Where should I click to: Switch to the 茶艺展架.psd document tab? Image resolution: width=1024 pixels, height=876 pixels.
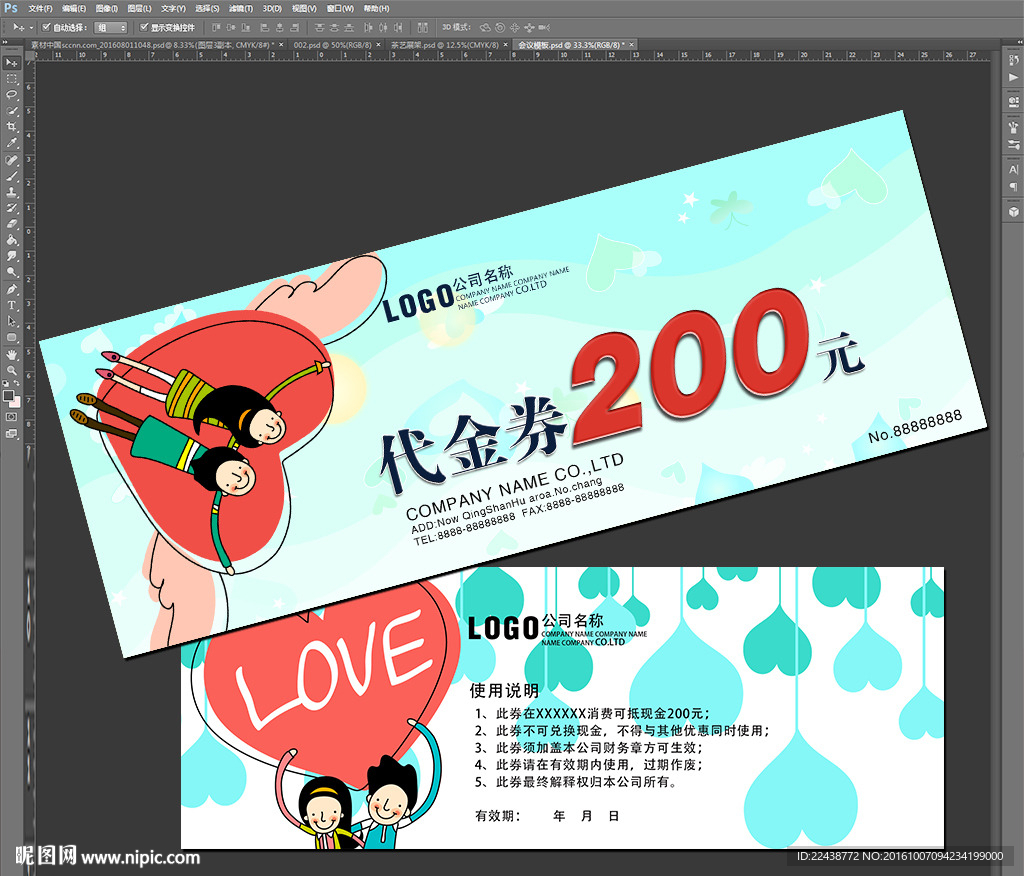[445, 45]
